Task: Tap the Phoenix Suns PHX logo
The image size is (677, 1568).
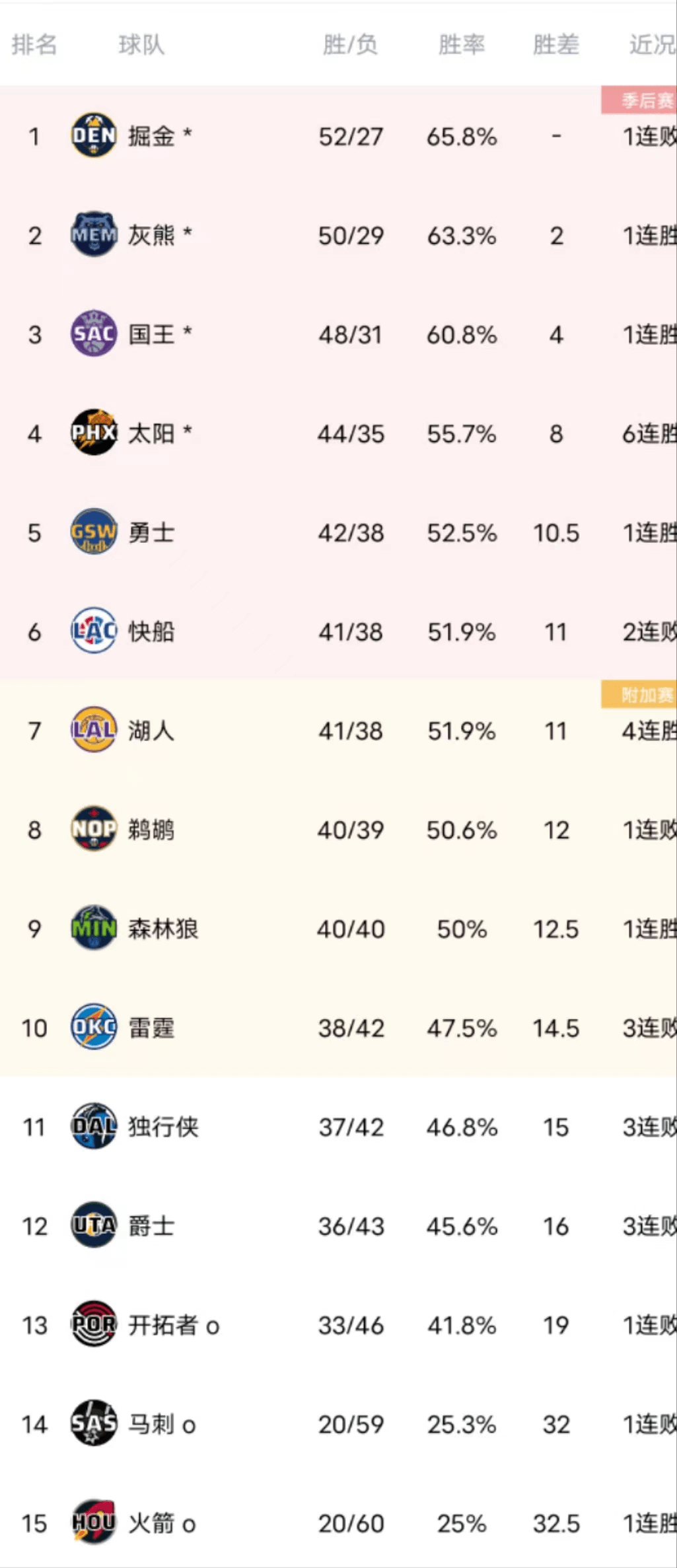Action: tap(94, 433)
